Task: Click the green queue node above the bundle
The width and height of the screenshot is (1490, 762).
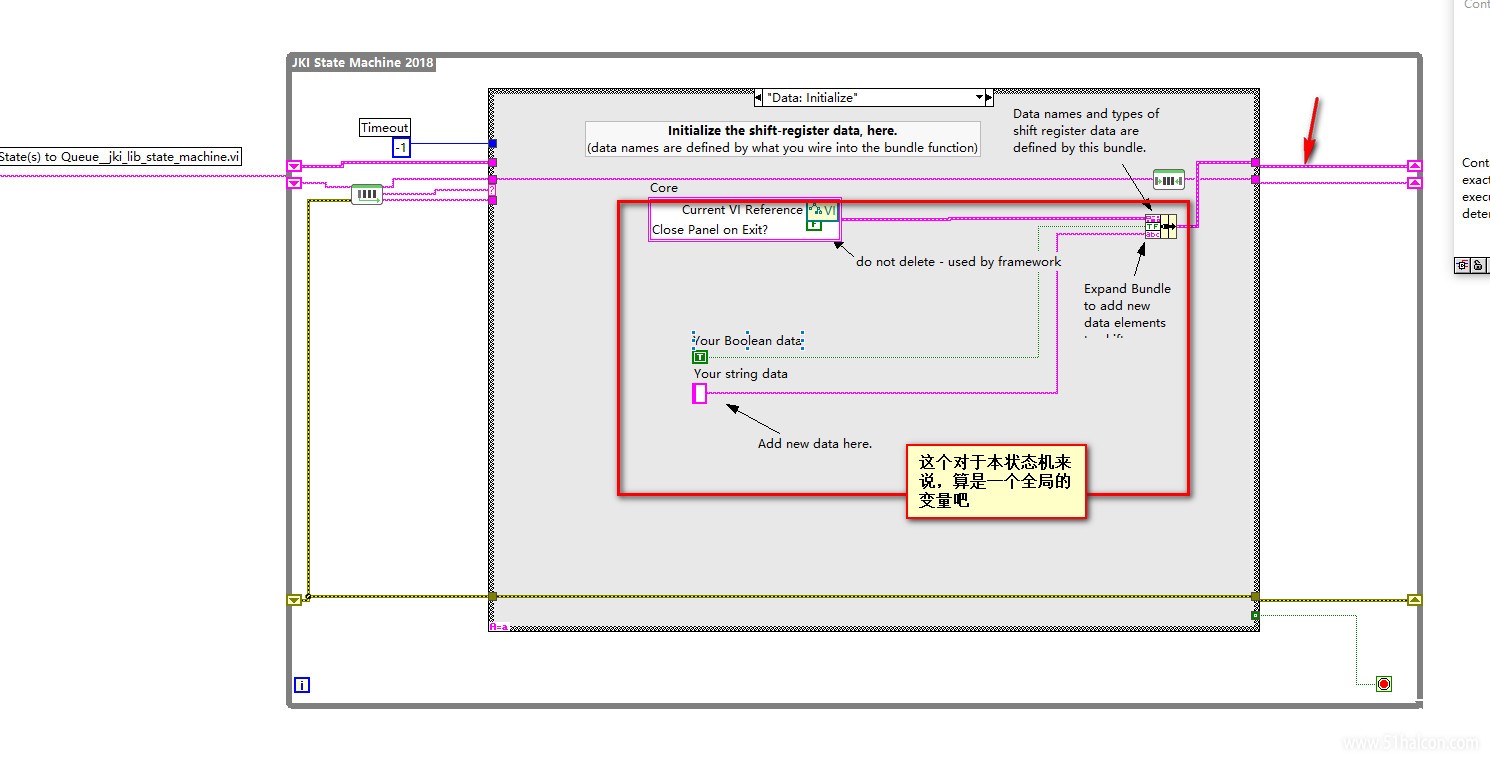Action: click(x=1168, y=179)
